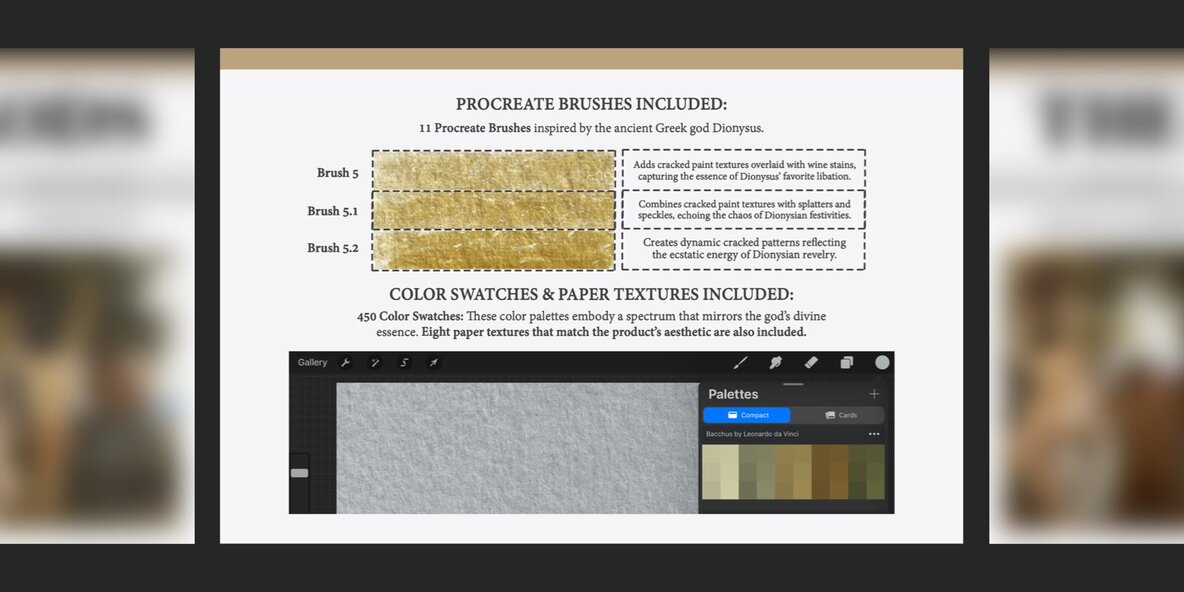Click the Palettes panel drag handle
The width and height of the screenshot is (1184, 592).
(793, 384)
